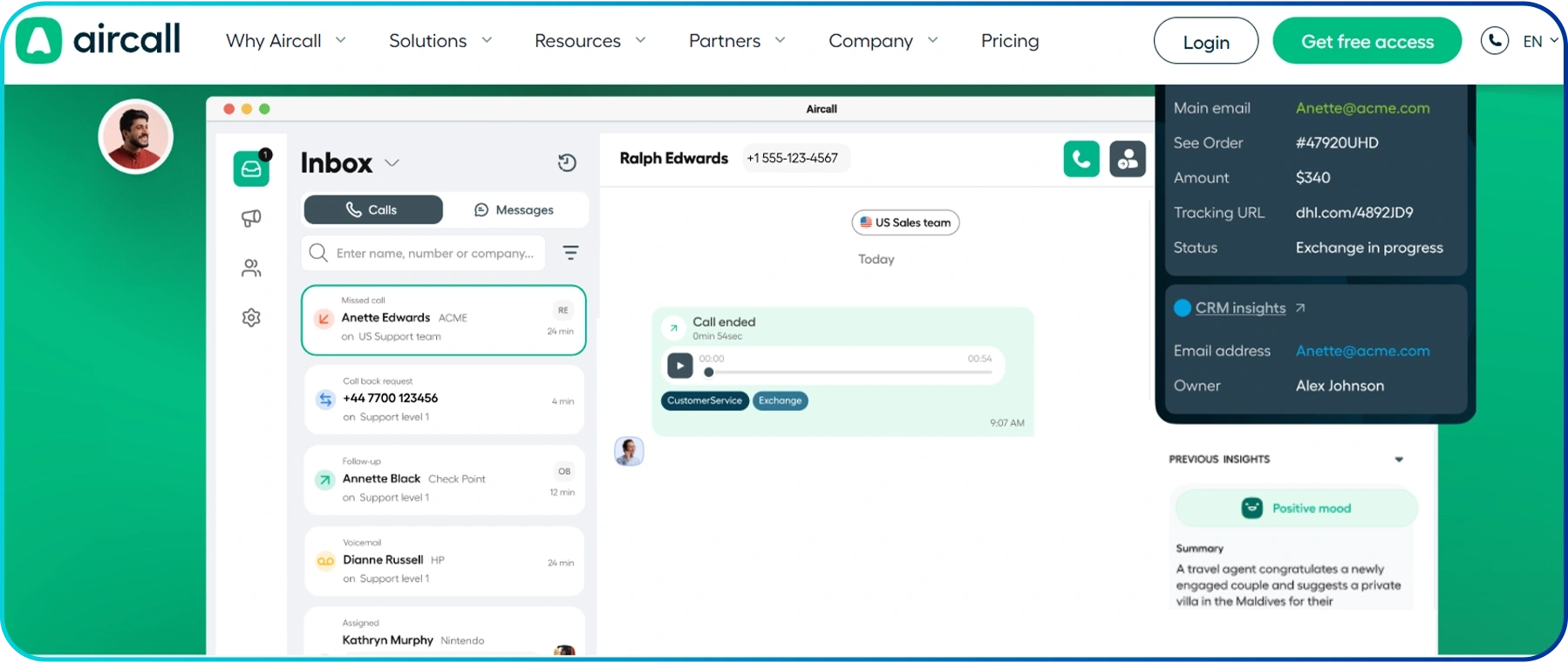The width and height of the screenshot is (1568, 663).
Task: Select the Dianne Russell voicemail item
Action: (444, 561)
